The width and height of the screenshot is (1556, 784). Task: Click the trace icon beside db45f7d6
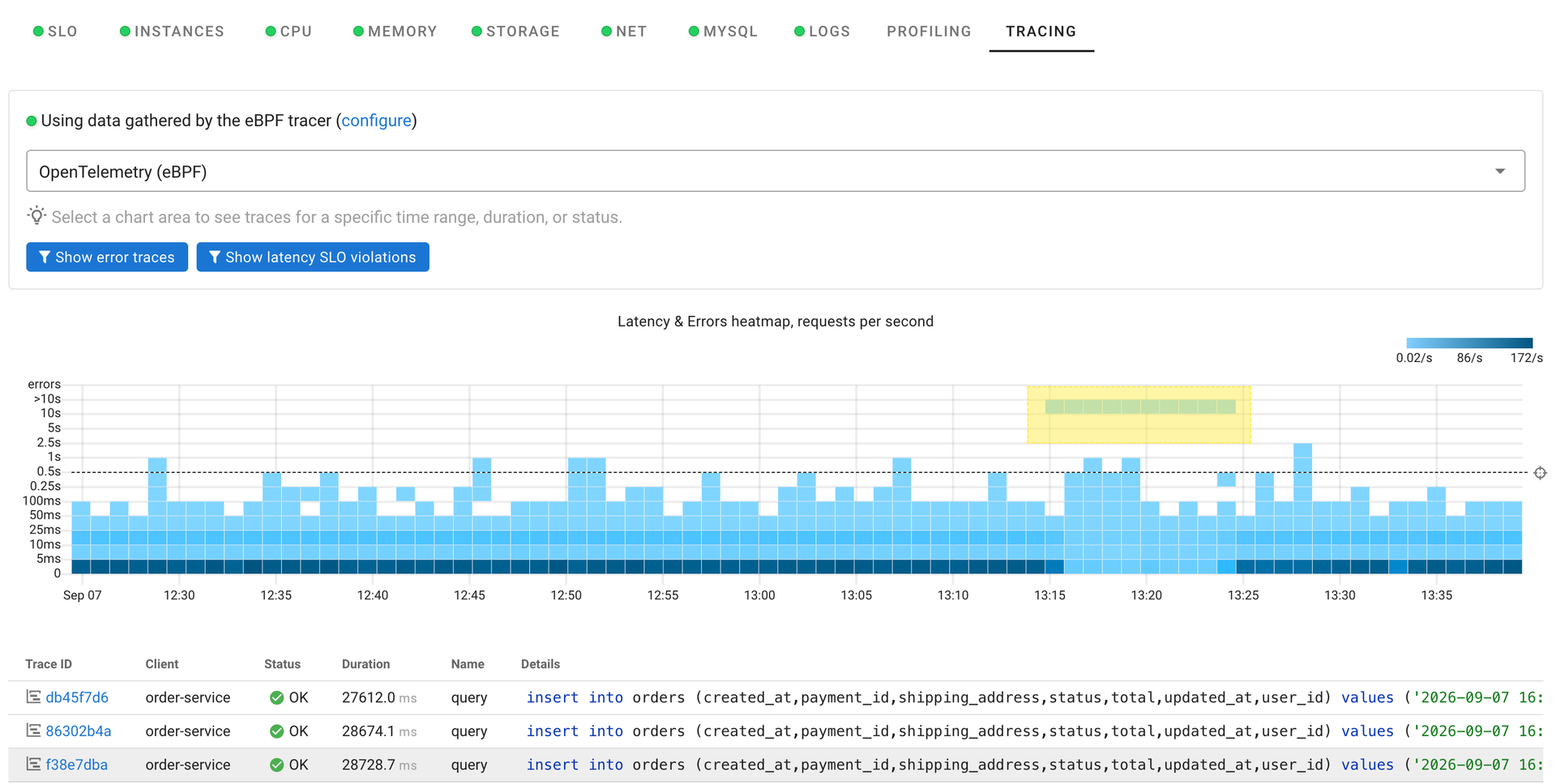[x=33, y=697]
